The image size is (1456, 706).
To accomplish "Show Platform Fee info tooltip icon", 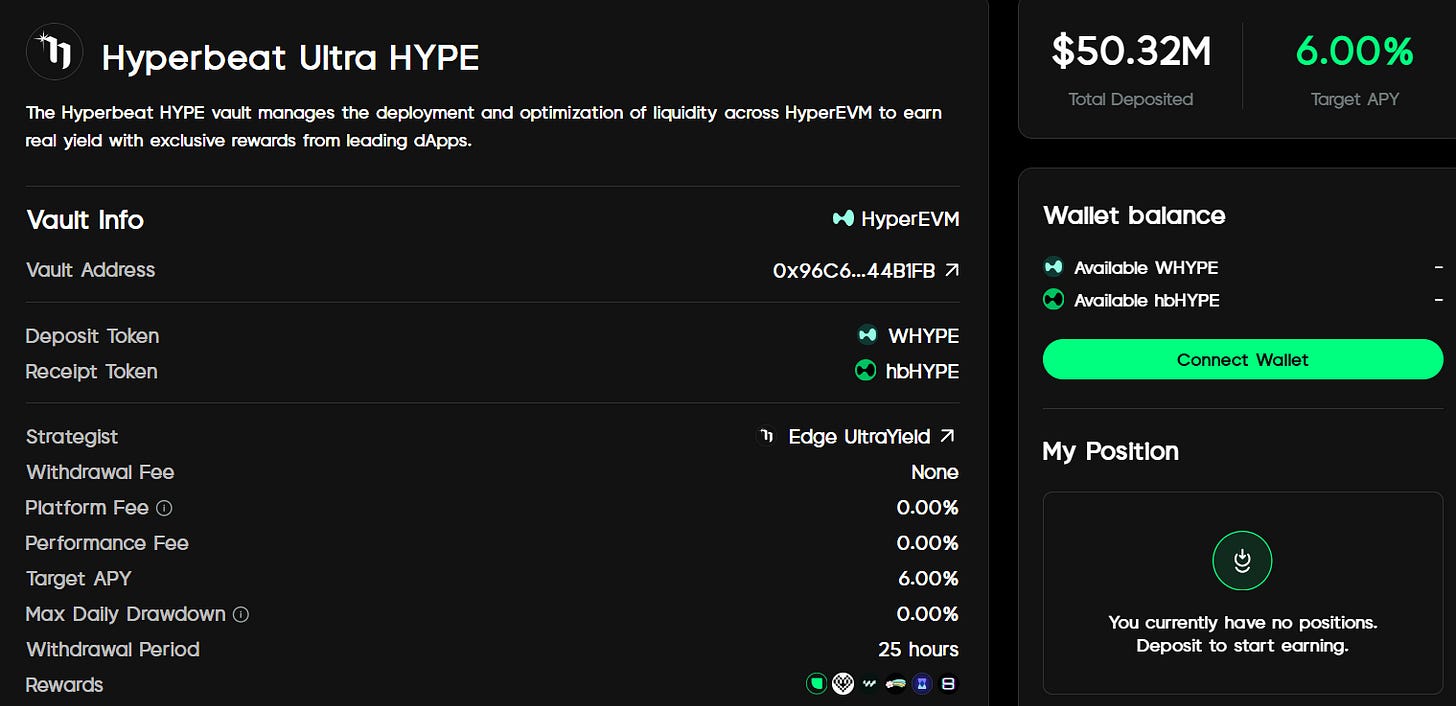I will (x=165, y=508).
